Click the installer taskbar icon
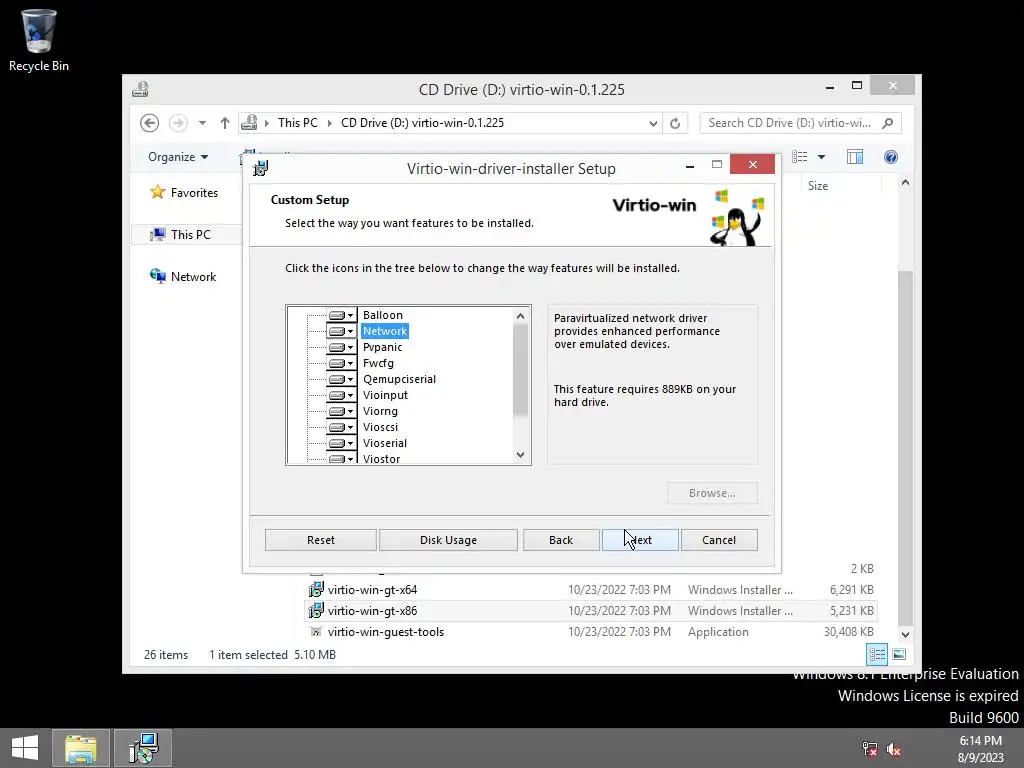Image resolution: width=1024 pixels, height=768 pixels. coord(143,748)
